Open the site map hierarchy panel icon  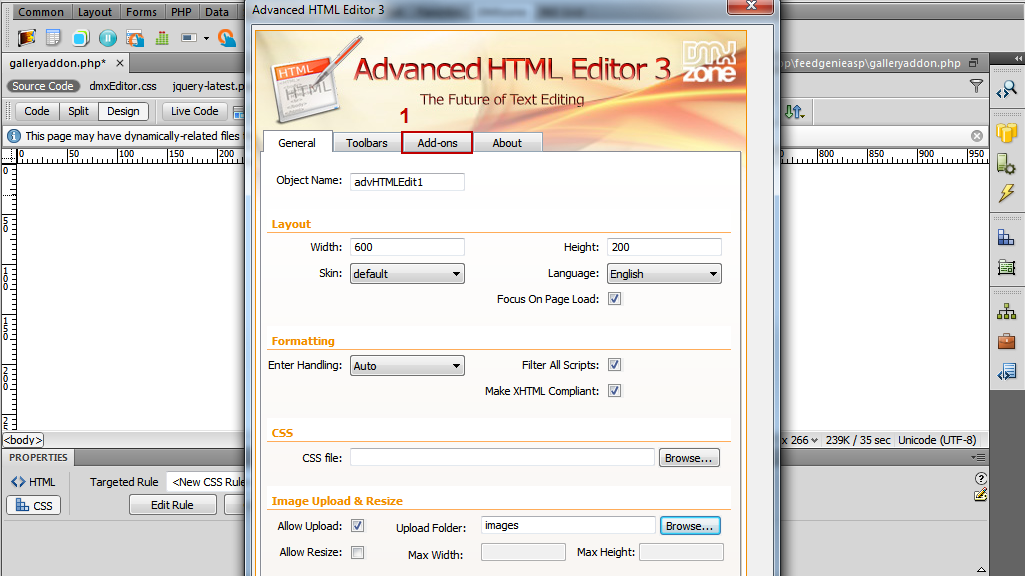point(1007,312)
